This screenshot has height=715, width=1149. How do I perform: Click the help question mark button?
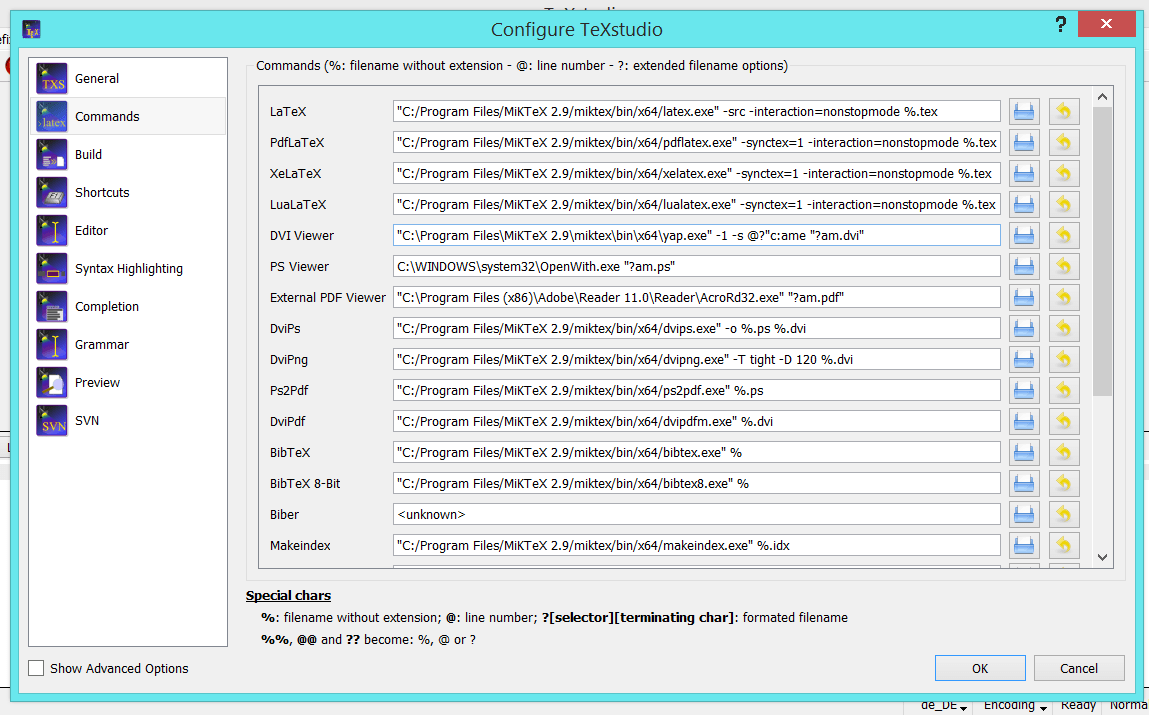tap(1060, 25)
